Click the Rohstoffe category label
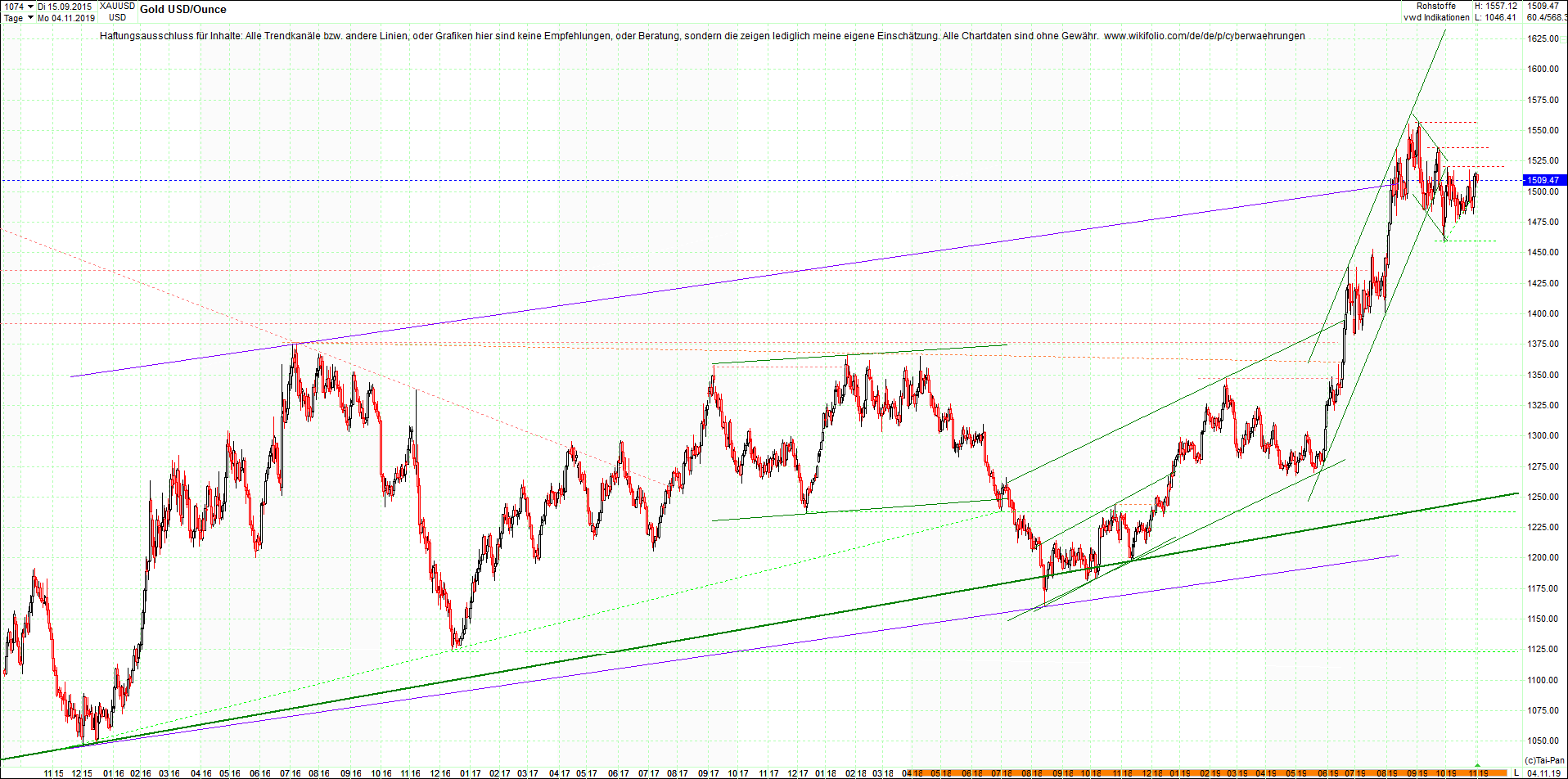This screenshot has height=779, width=1568. tap(1436, 6)
